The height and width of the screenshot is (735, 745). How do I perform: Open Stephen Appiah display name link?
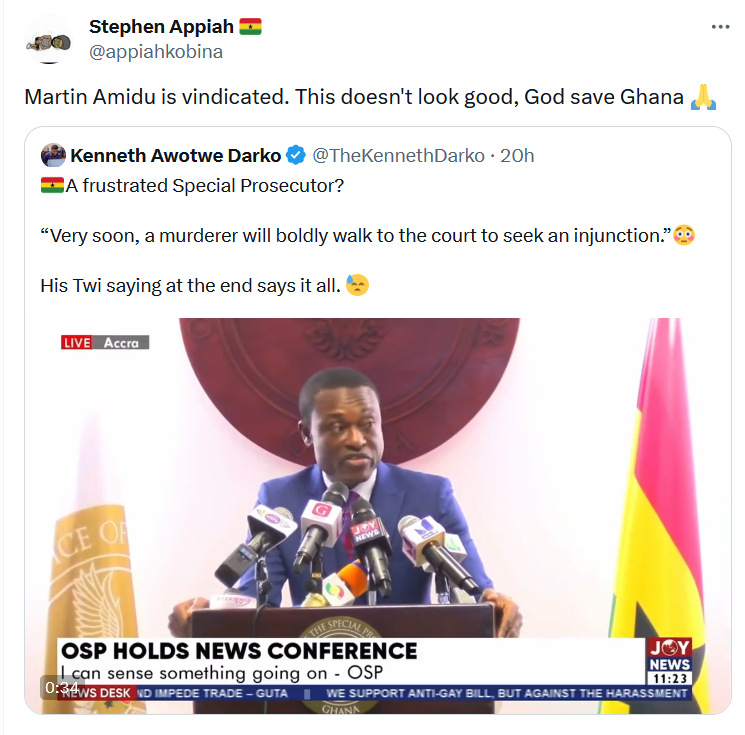[162, 27]
